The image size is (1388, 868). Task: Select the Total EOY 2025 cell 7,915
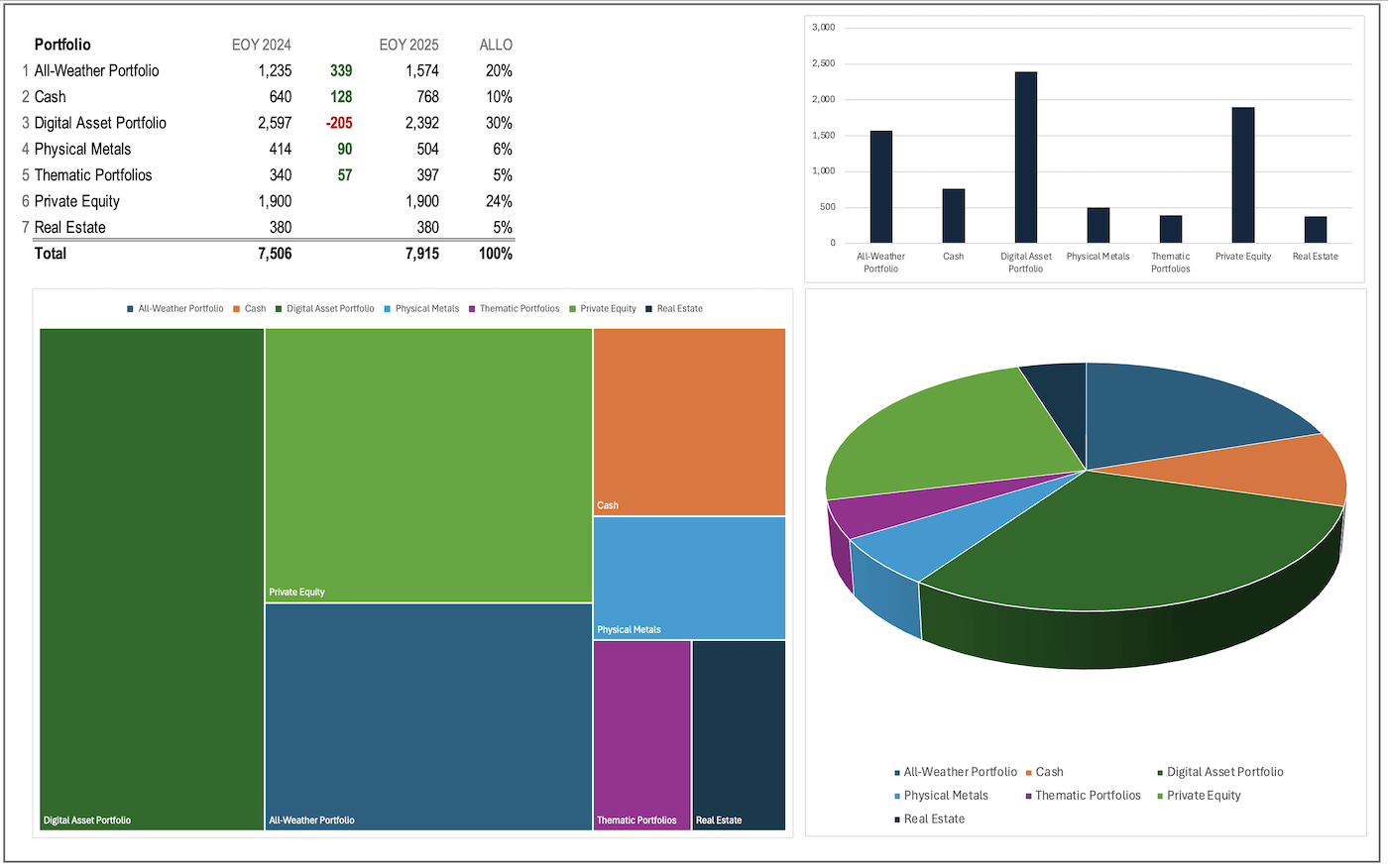pyautogui.click(x=421, y=254)
